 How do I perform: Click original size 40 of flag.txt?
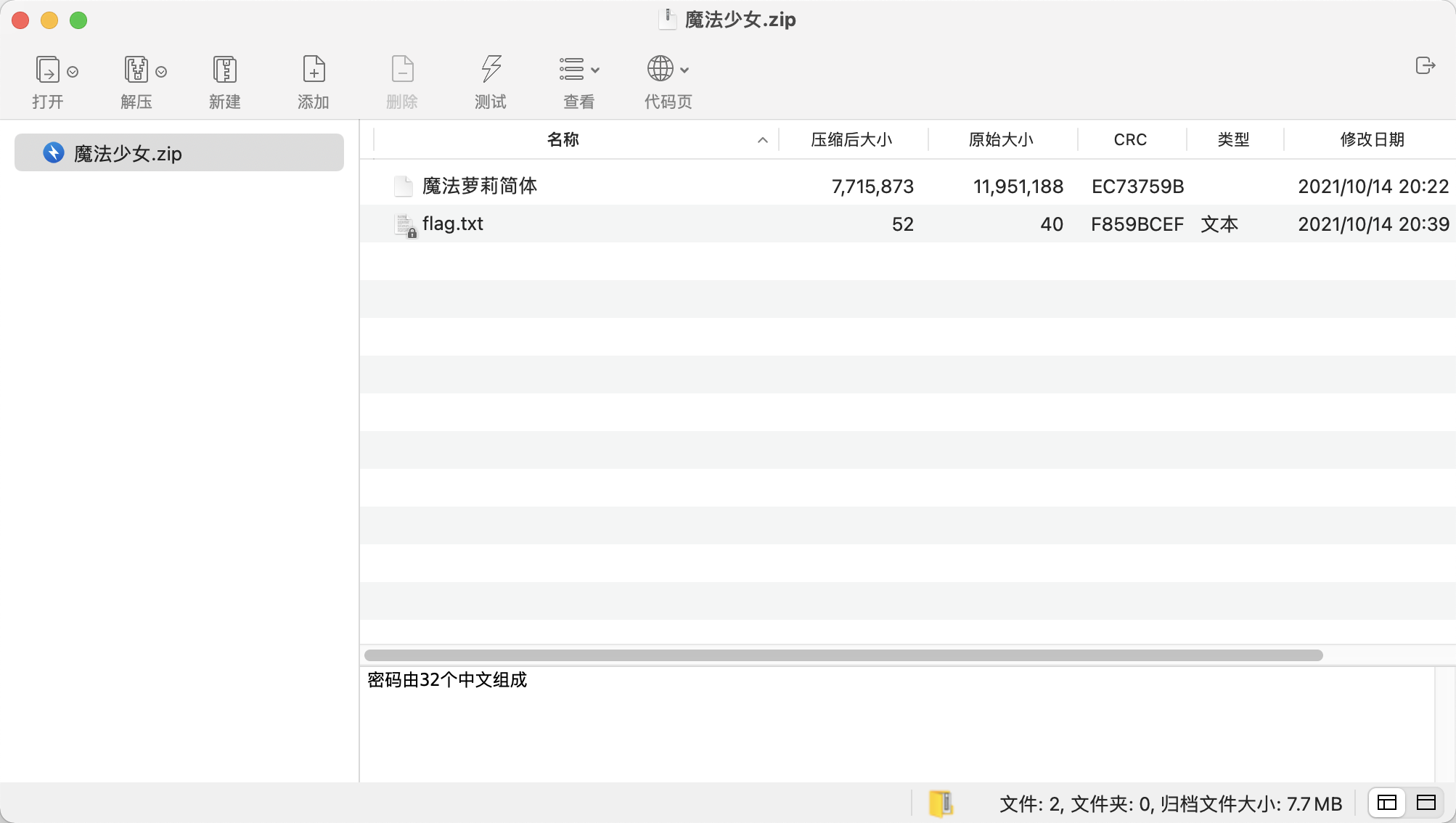point(1052,224)
